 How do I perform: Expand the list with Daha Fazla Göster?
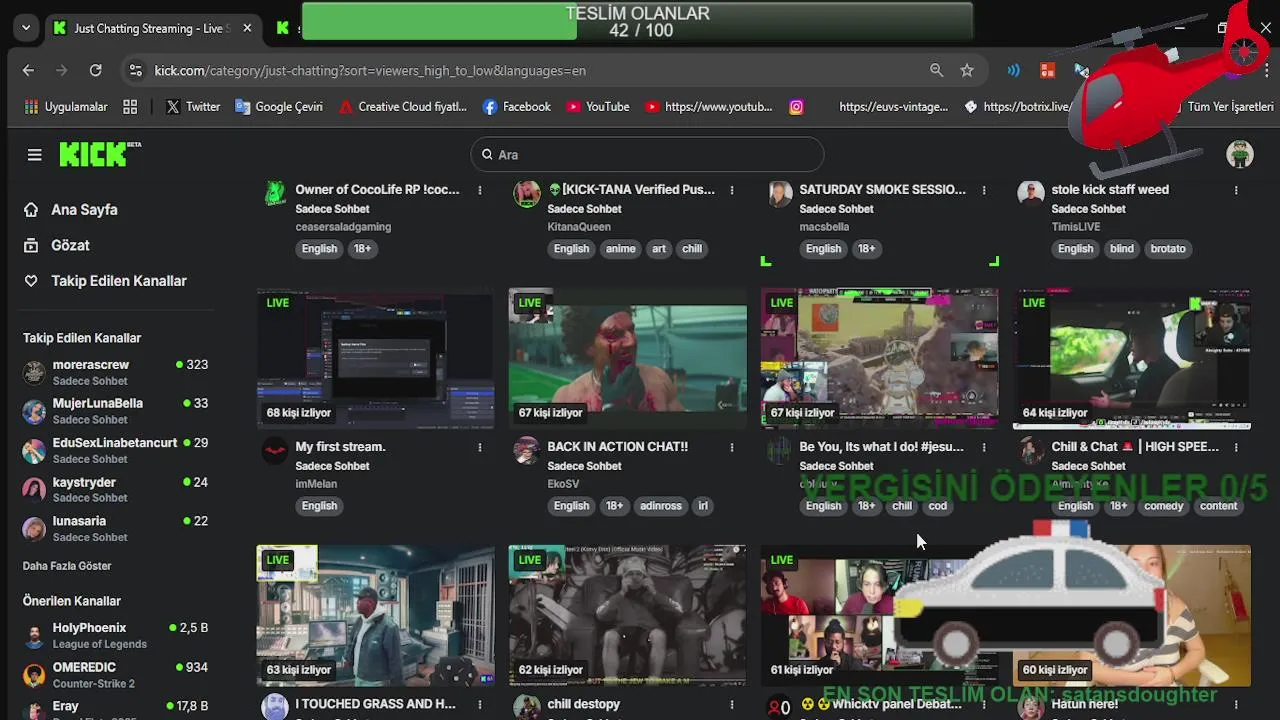(x=67, y=566)
